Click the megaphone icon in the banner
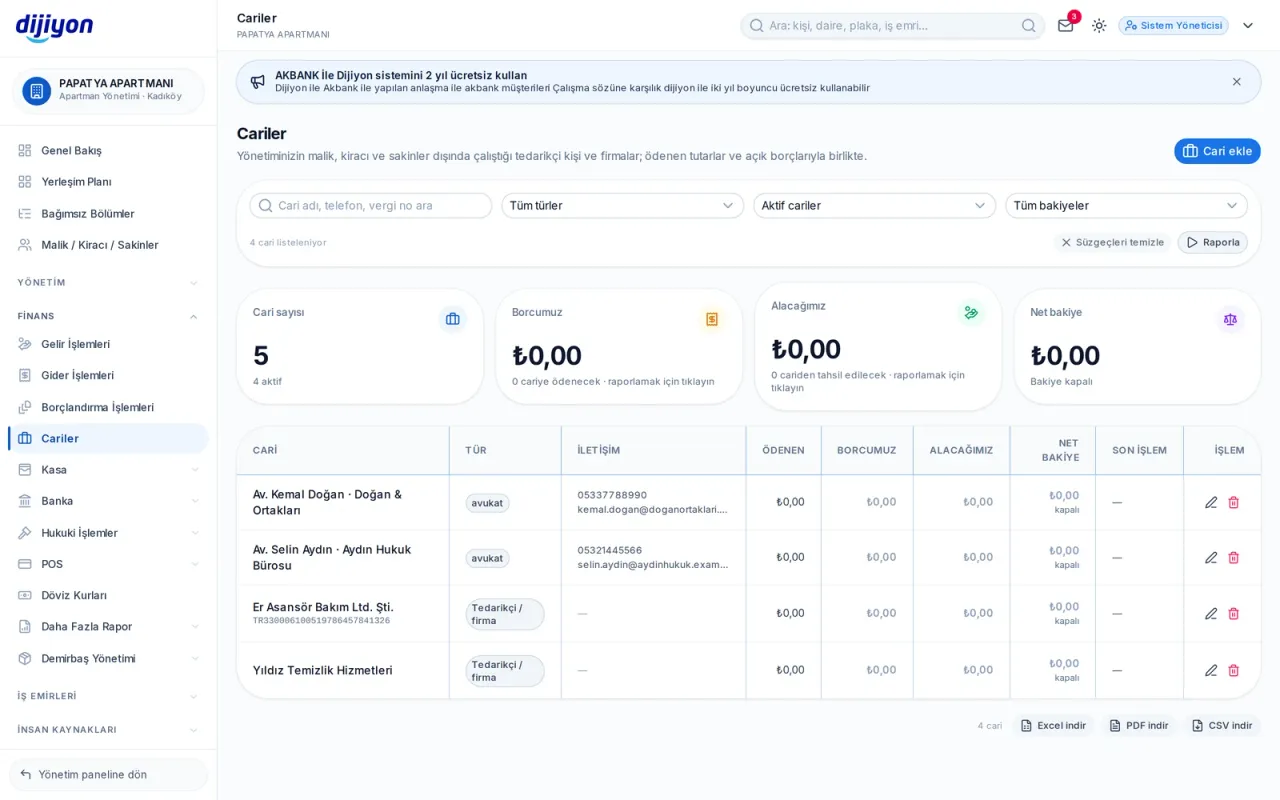This screenshot has height=800, width=1280. click(258, 82)
